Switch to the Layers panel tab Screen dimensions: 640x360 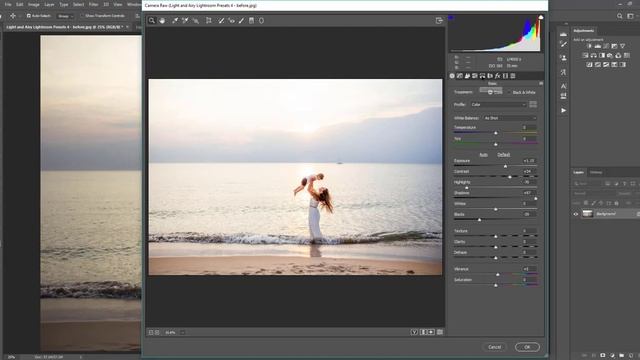tap(578, 172)
